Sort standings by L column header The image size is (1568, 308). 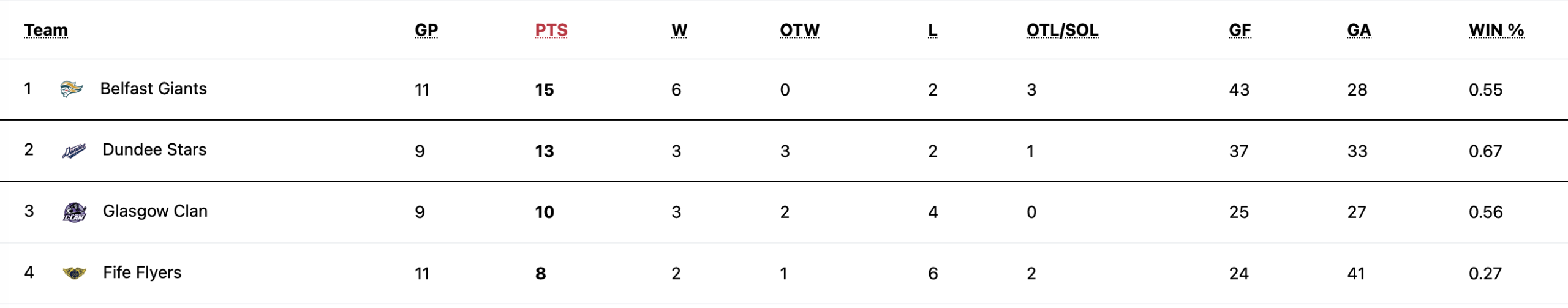pyautogui.click(x=932, y=30)
